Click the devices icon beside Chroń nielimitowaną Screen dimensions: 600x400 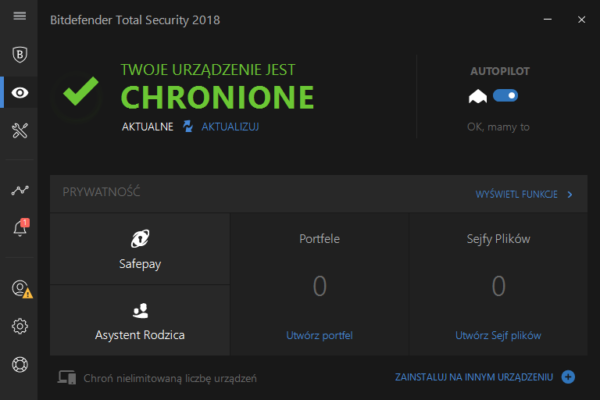(x=67, y=377)
